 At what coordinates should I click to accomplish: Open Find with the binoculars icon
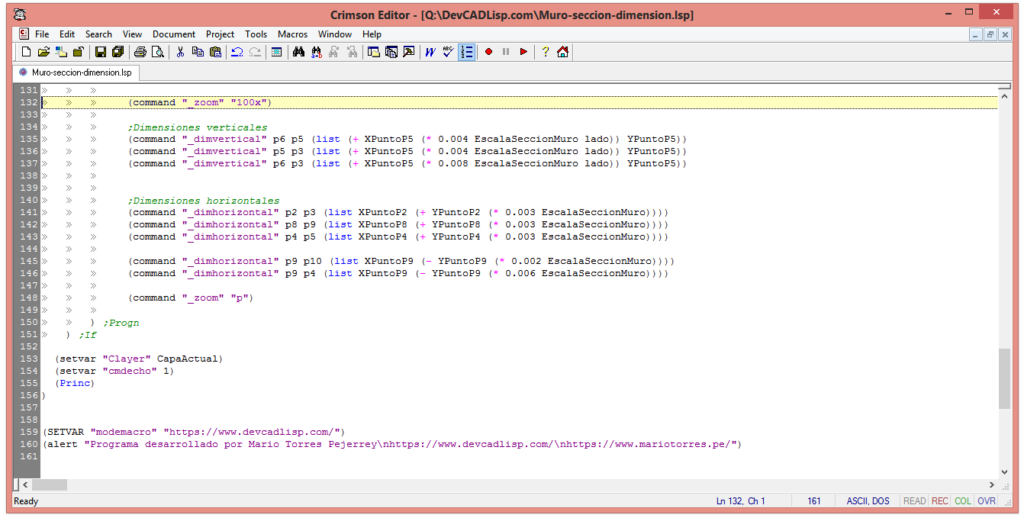click(x=298, y=52)
